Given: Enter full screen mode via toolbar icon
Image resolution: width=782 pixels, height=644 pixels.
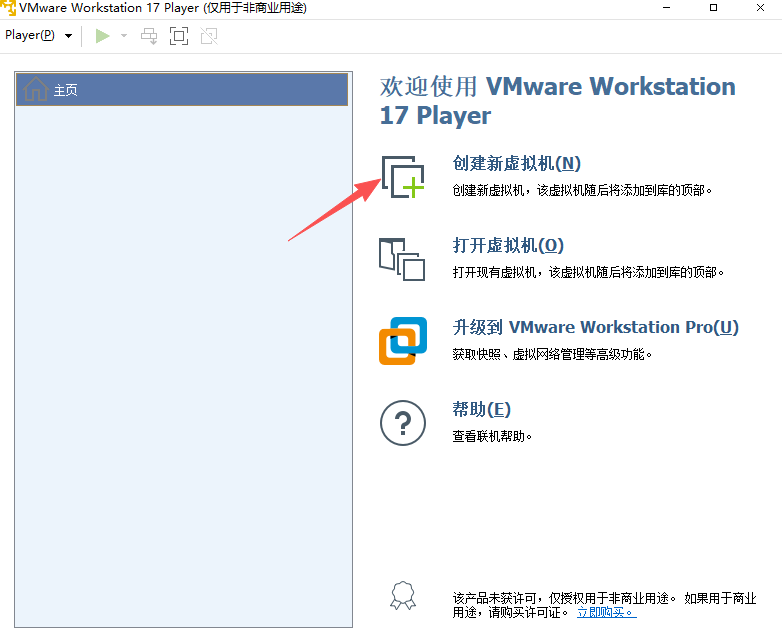Looking at the screenshot, I should (x=179, y=36).
